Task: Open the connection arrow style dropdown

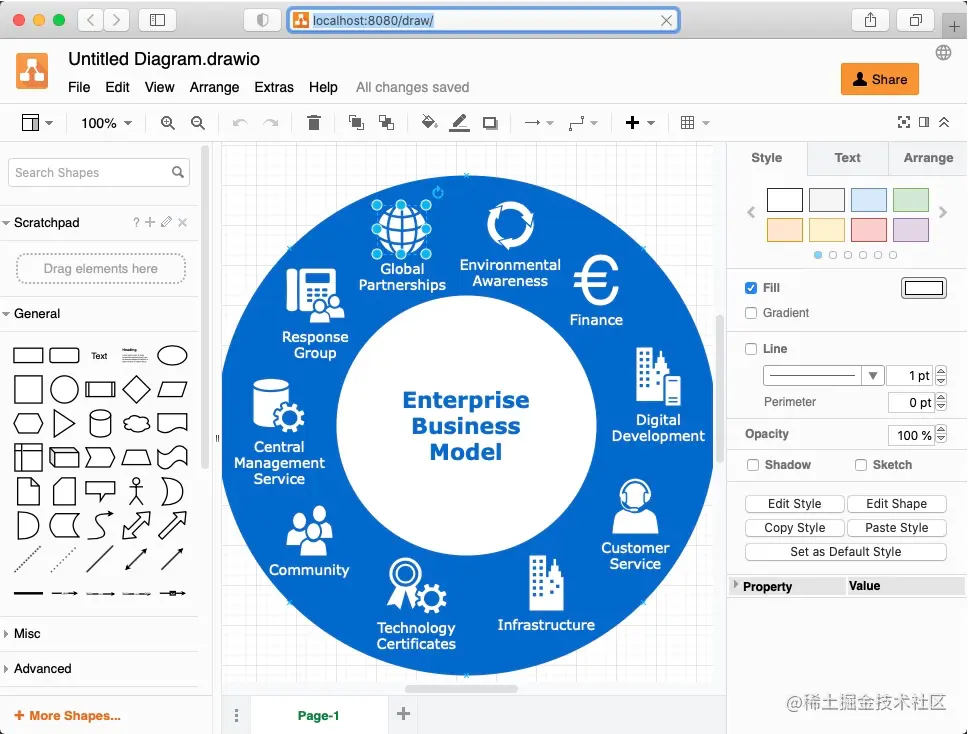Action: tap(539, 123)
